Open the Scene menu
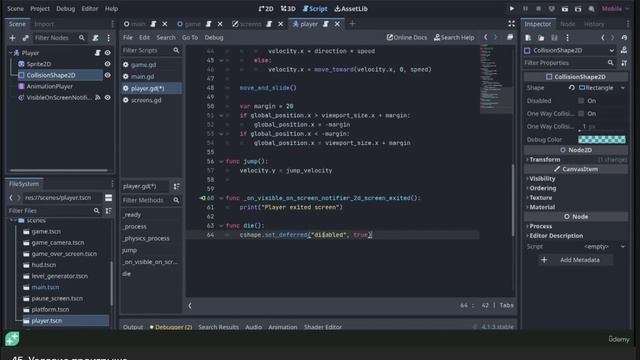Screen dimensions: 640x360 coord(16,9)
